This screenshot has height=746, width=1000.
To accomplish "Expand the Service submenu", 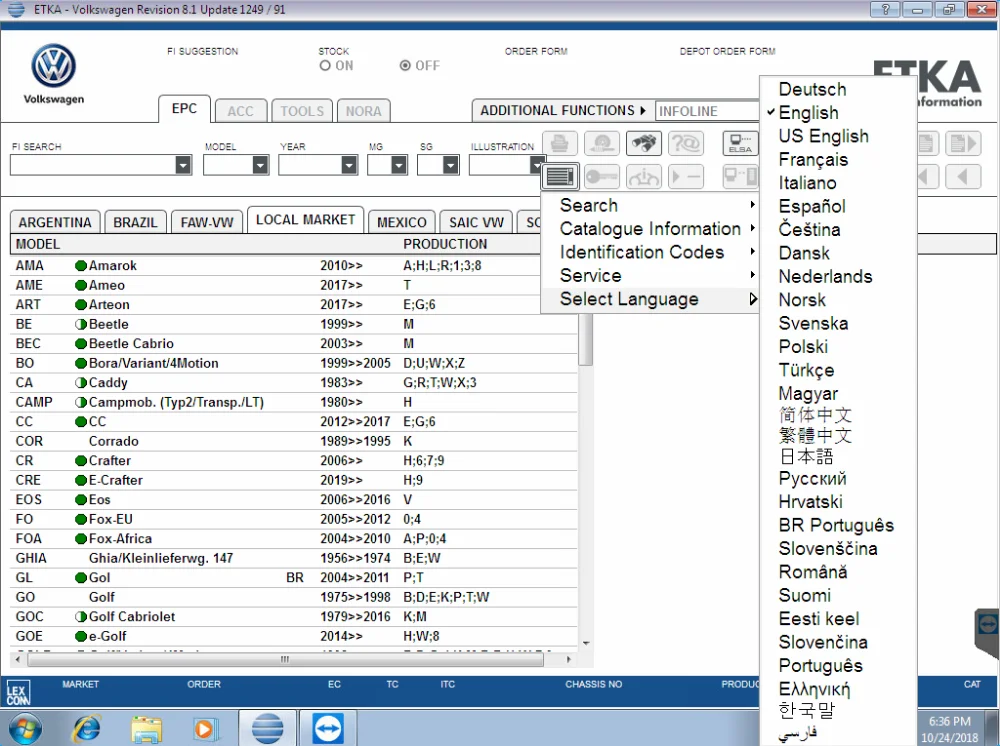I will [649, 275].
